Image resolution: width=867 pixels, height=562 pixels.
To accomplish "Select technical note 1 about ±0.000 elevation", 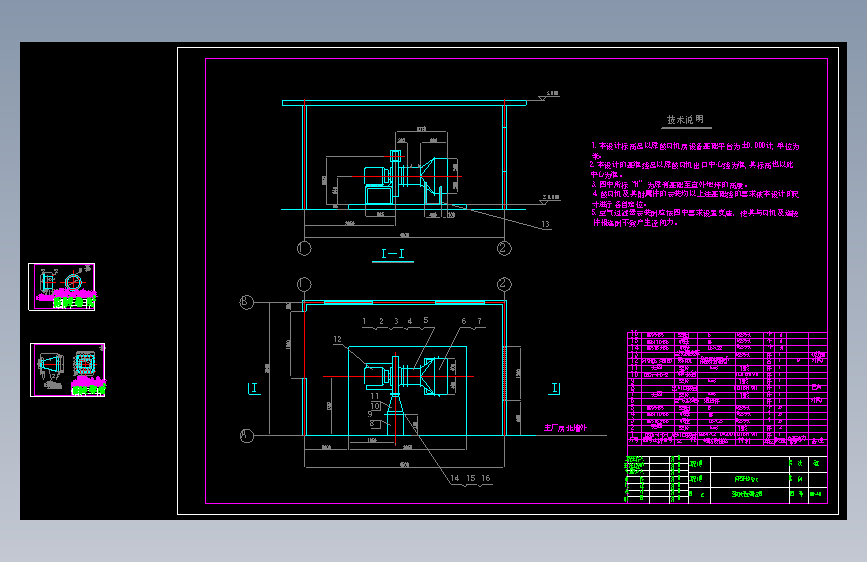I will click(695, 150).
